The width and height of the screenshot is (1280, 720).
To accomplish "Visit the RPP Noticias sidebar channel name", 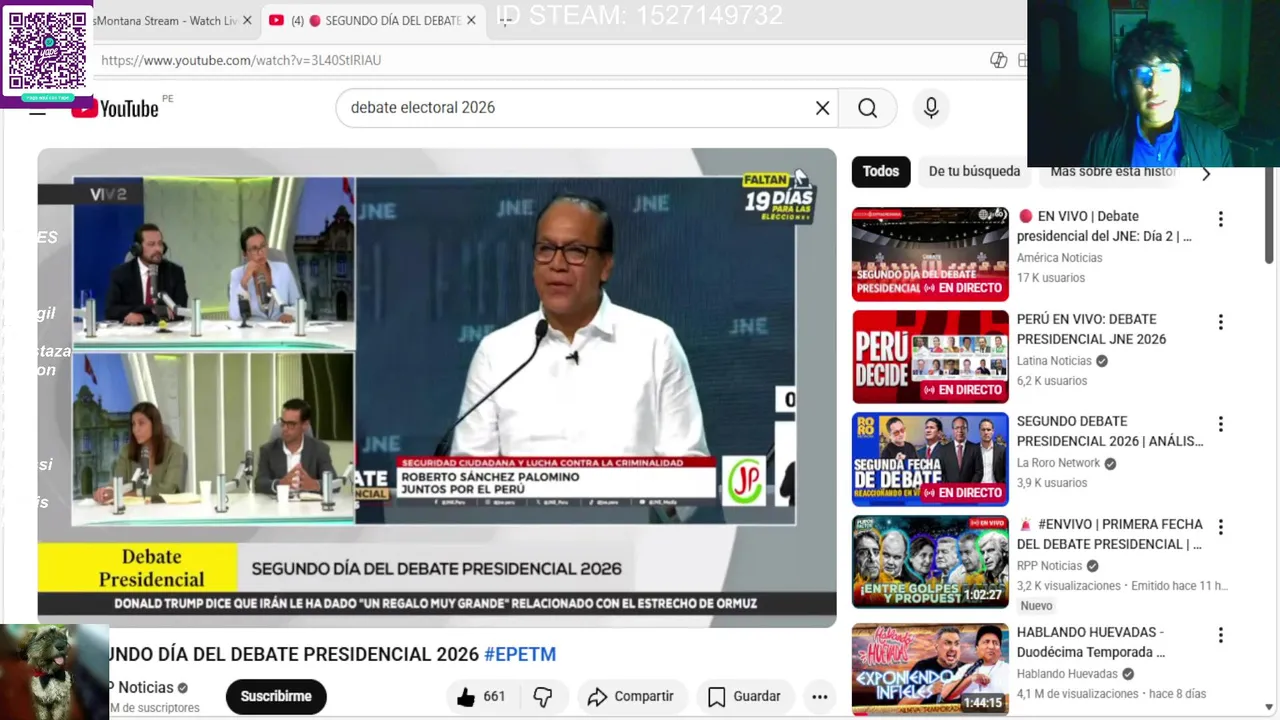I will coord(1049,566).
